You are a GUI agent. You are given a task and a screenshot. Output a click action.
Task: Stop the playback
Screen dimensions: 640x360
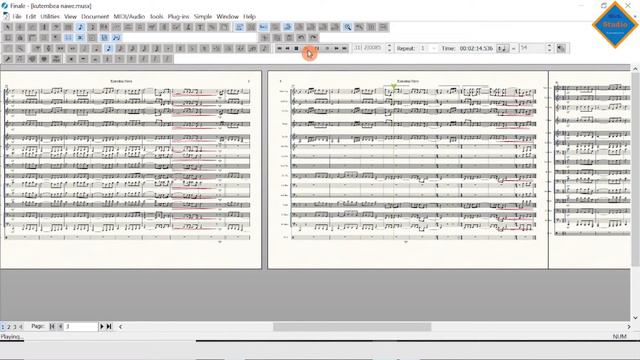296,48
